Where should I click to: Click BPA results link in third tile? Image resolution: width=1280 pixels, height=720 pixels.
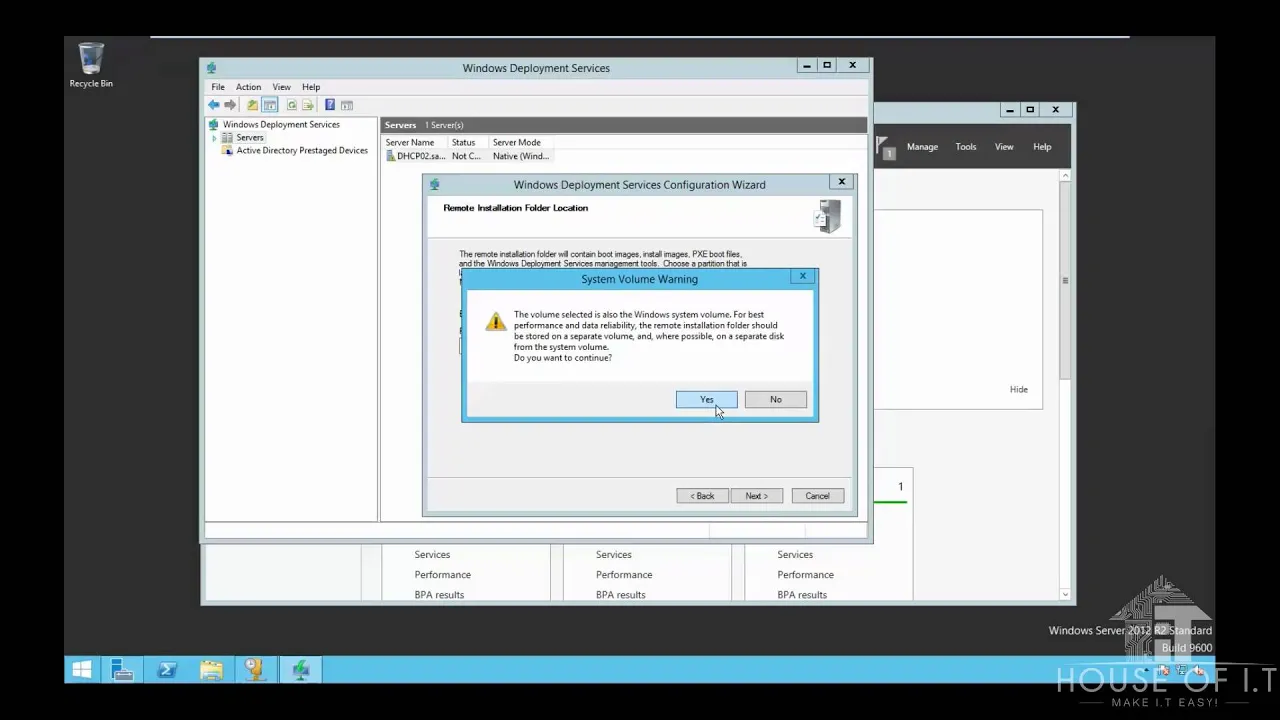pyautogui.click(x=802, y=595)
